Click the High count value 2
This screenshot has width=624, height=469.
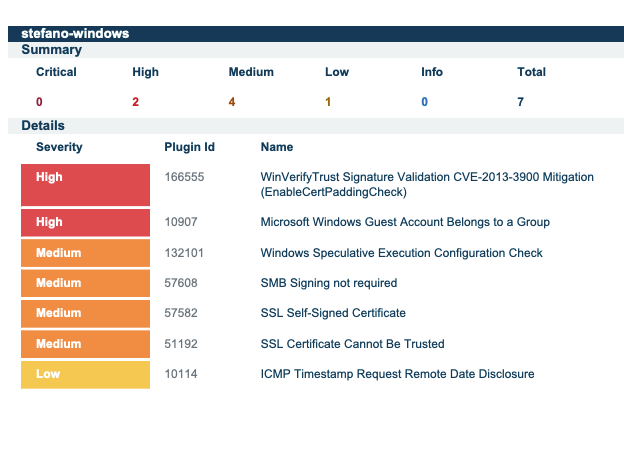(x=135, y=102)
